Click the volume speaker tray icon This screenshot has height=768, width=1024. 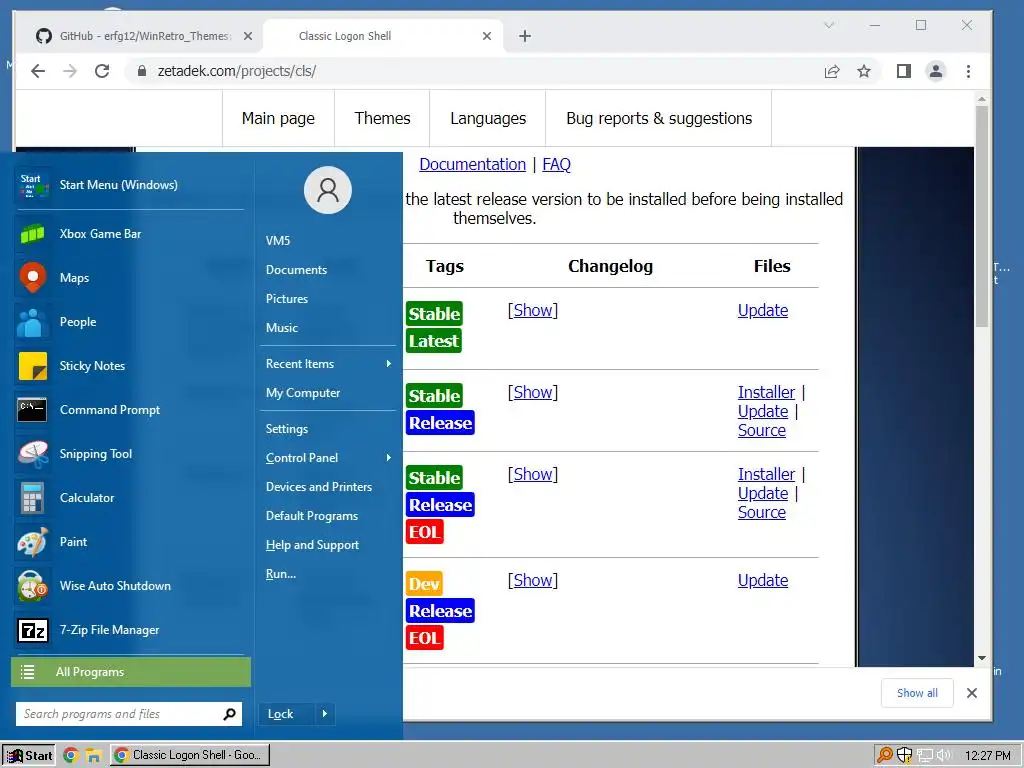coord(944,756)
